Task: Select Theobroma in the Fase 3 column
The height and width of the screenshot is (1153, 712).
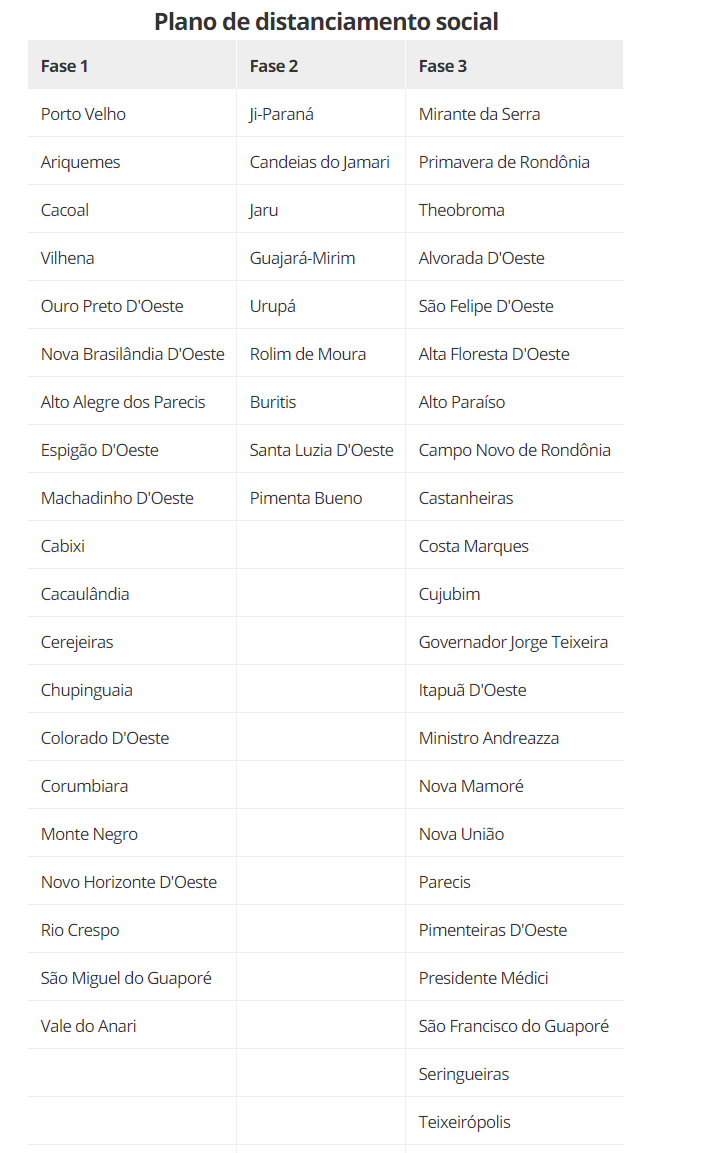Action: pos(462,210)
